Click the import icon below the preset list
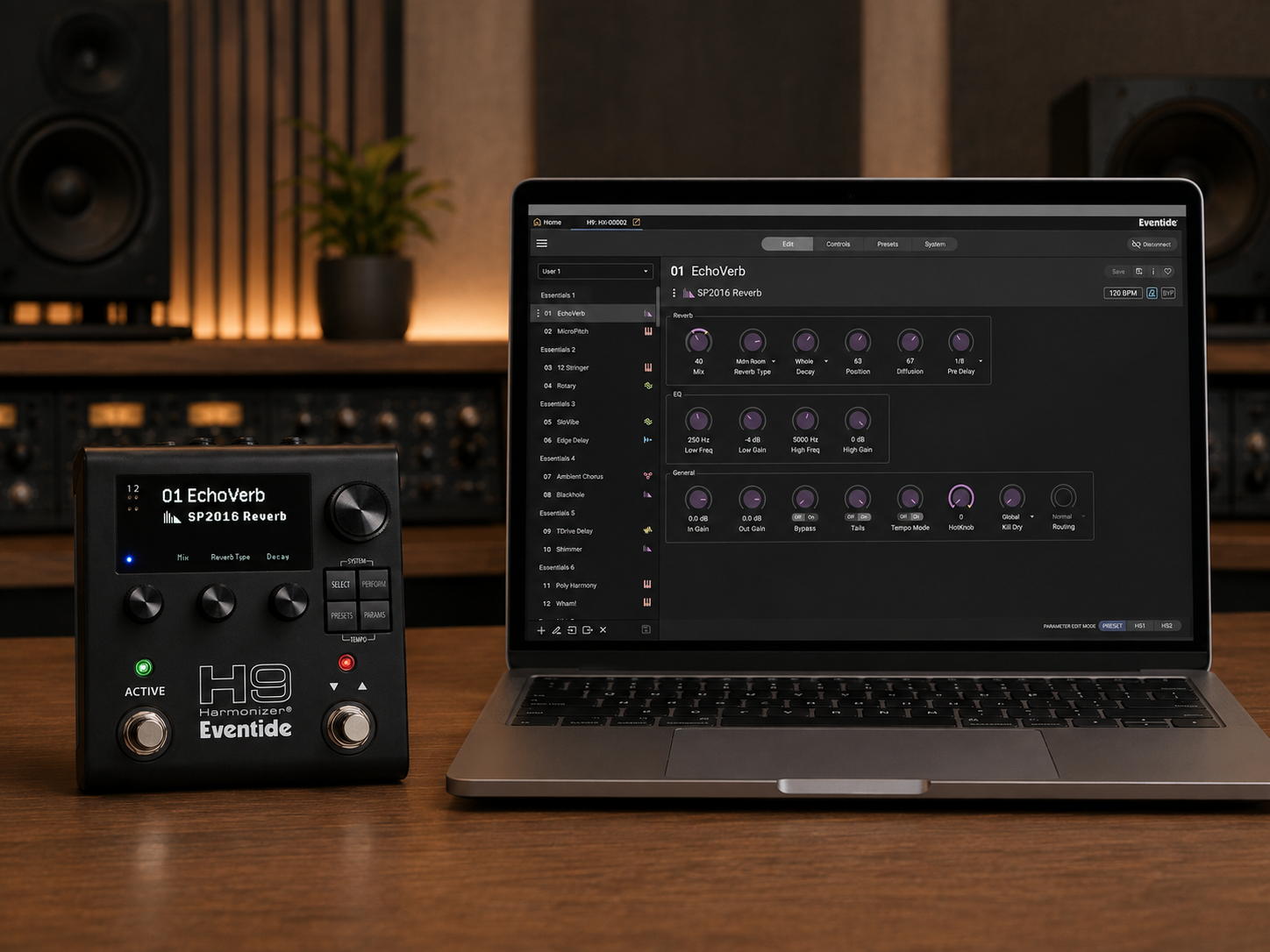 point(572,630)
